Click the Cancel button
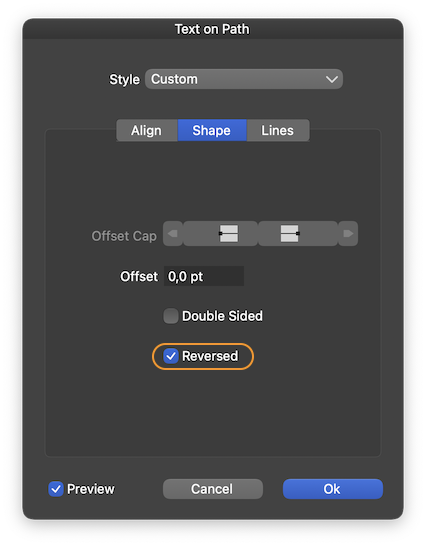The width and height of the screenshot is (426, 546). click(x=213, y=489)
